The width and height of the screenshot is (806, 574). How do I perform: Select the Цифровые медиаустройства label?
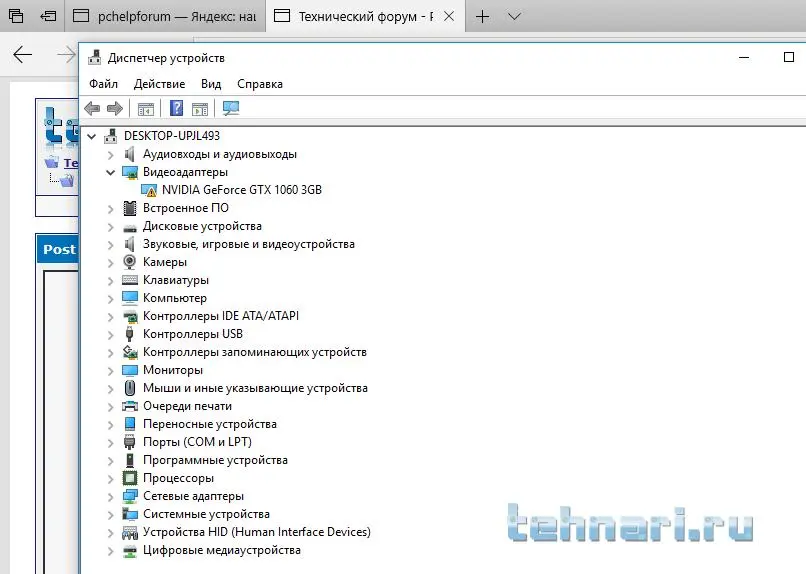click(222, 550)
